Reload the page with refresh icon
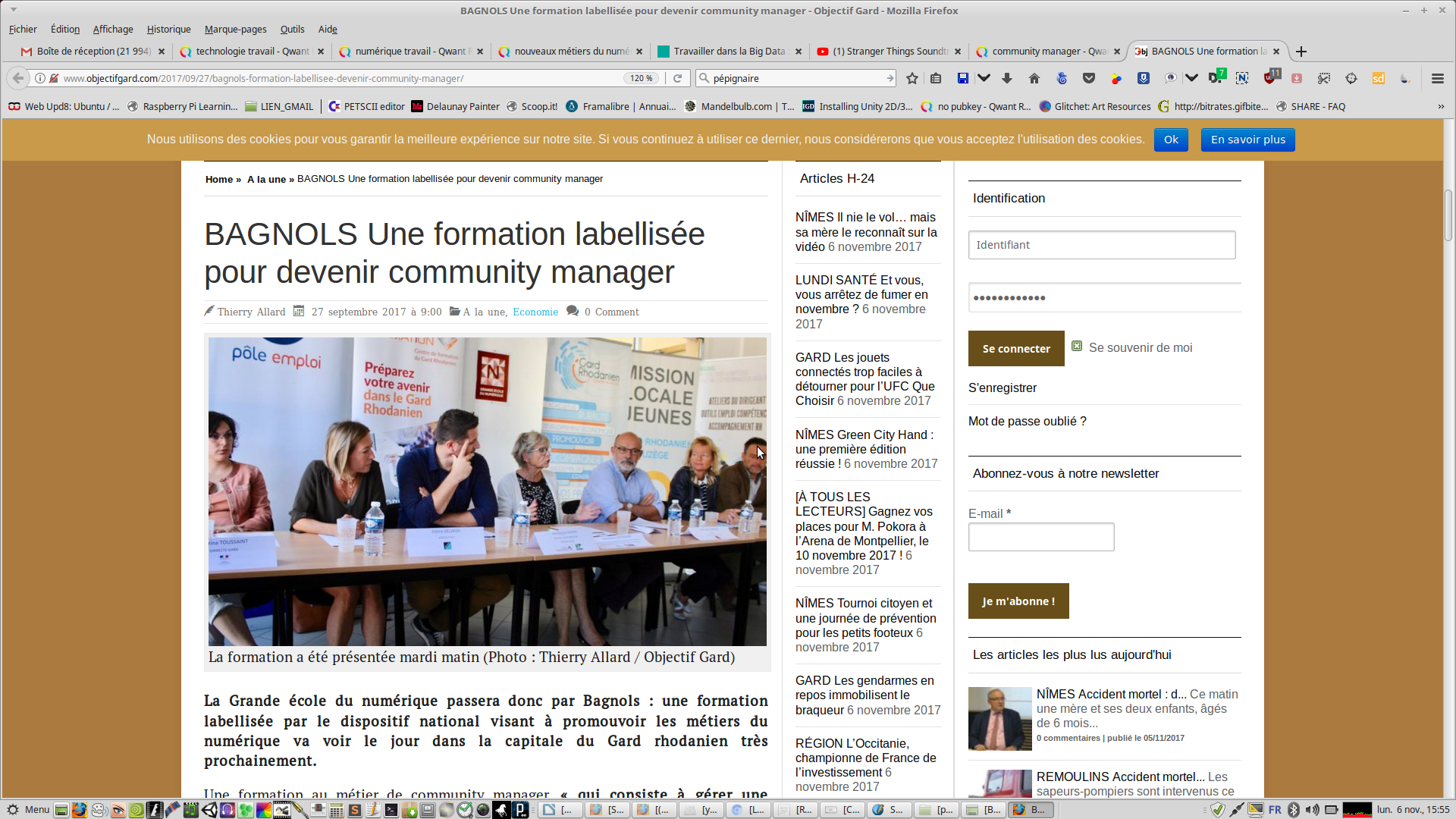This screenshot has height=819, width=1456. tap(678, 78)
